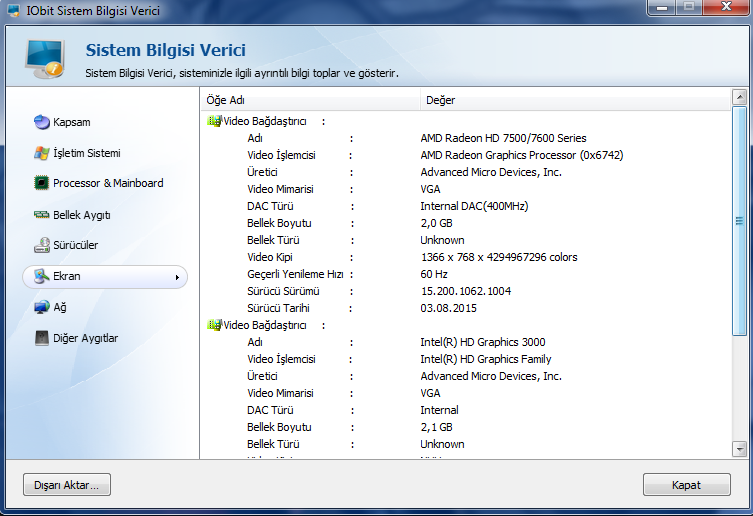Click the Öğe Adı column header
Screen dimensions: 753x516
click(311, 100)
